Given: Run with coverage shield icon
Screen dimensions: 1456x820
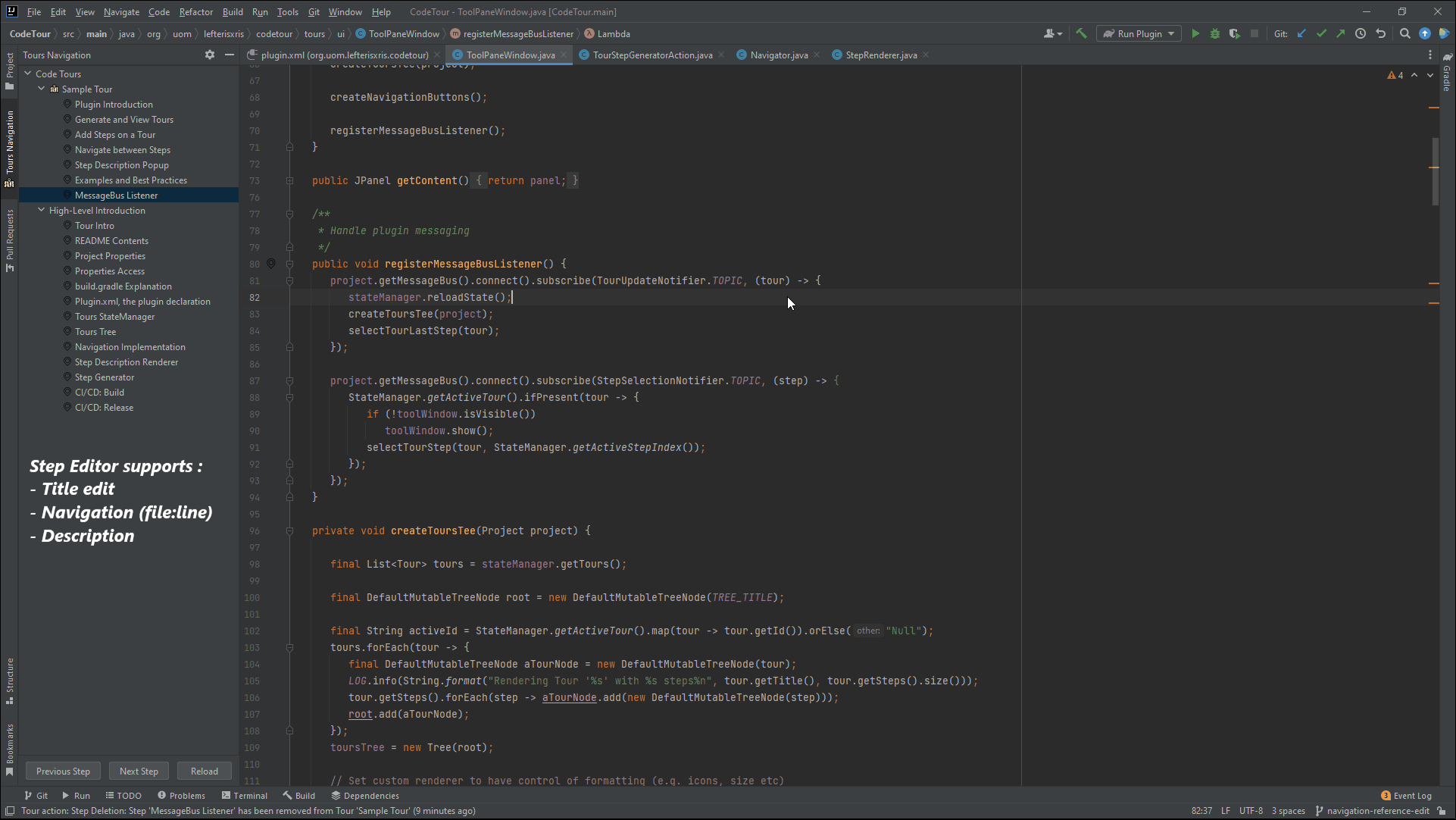Looking at the screenshot, I should 1235,33.
